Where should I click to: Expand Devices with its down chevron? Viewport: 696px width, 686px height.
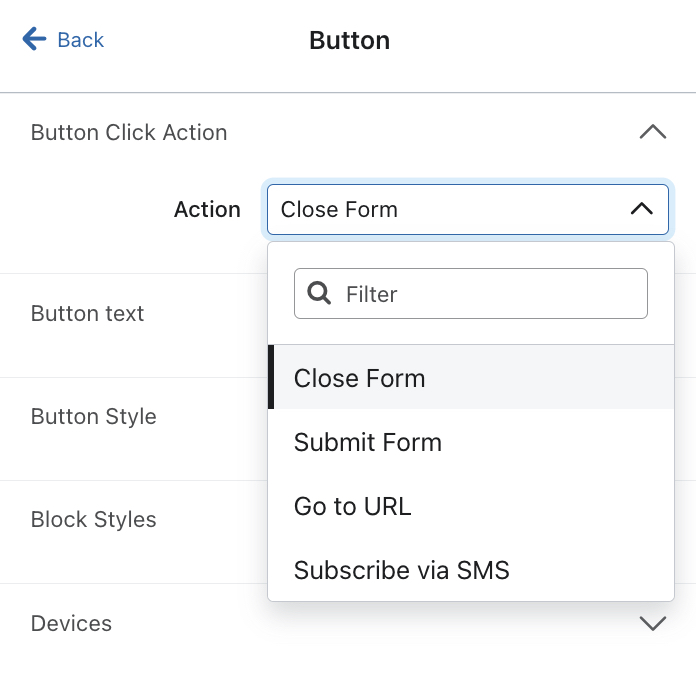pyautogui.click(x=652, y=623)
